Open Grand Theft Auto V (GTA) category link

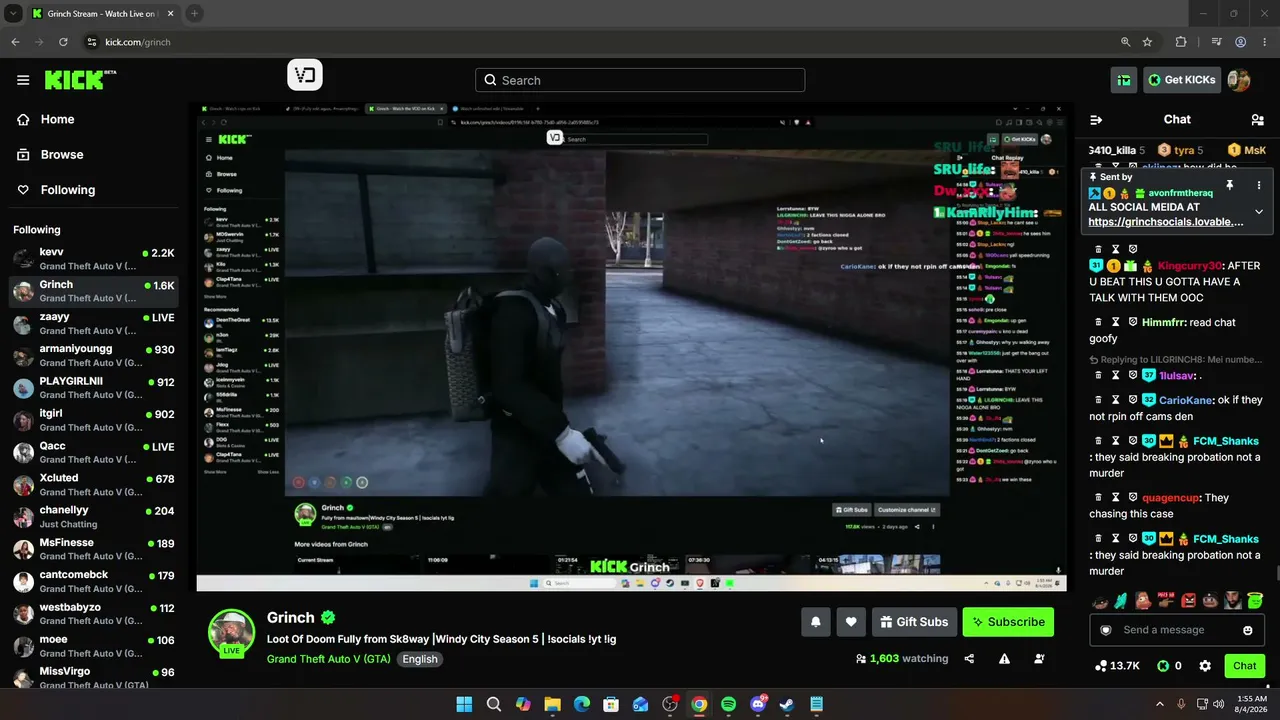tap(329, 659)
